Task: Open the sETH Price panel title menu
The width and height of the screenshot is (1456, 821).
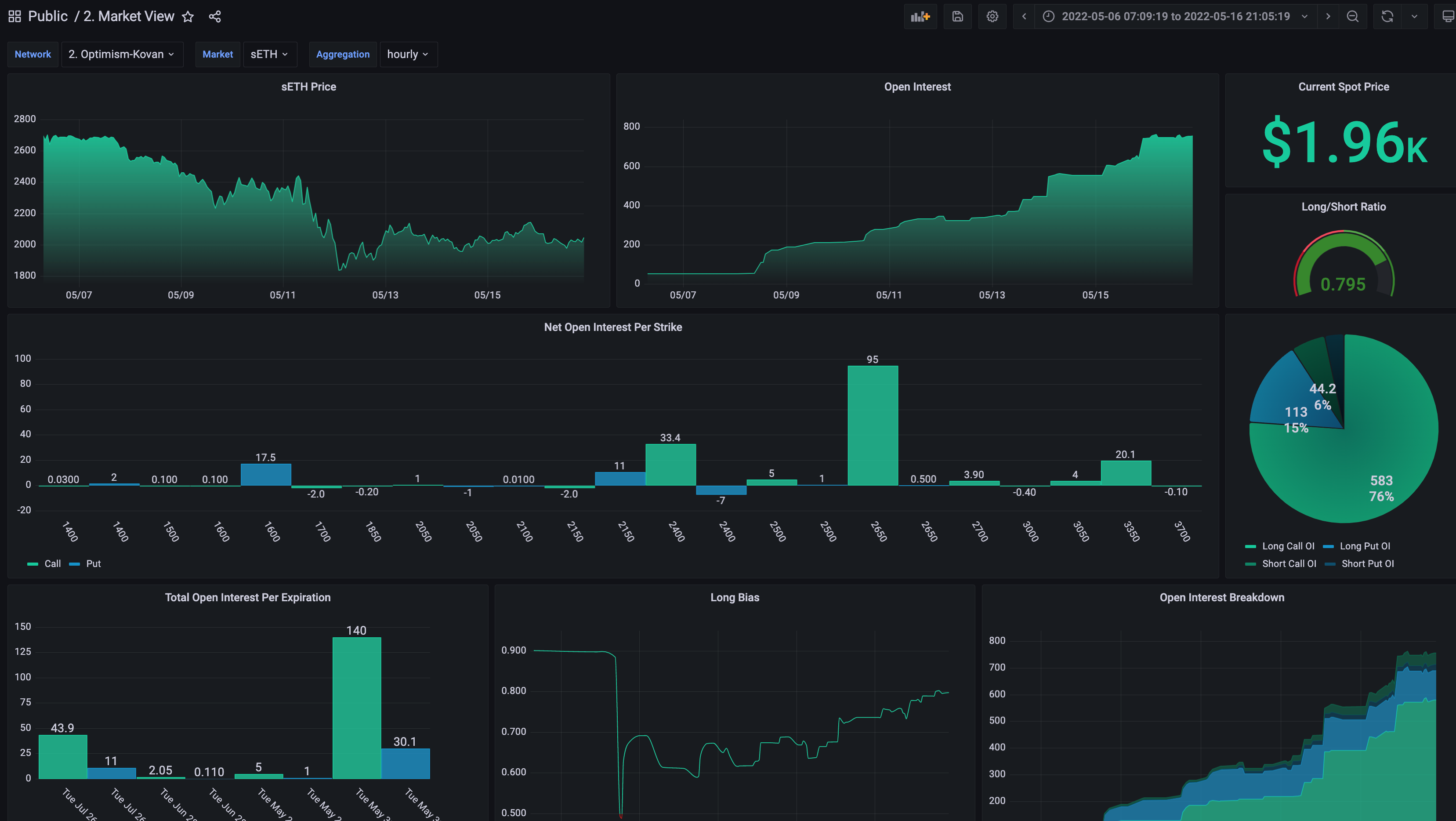Action: (308, 87)
